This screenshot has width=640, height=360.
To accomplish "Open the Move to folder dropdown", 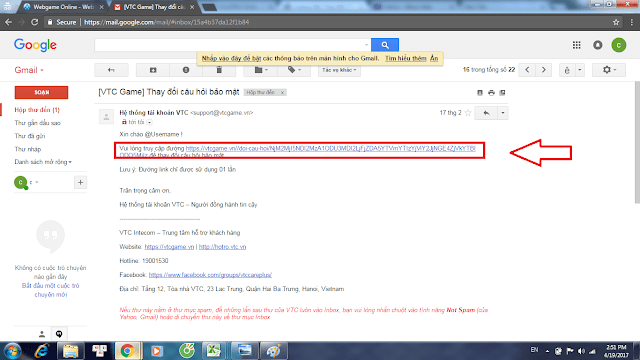I will point(260,70).
